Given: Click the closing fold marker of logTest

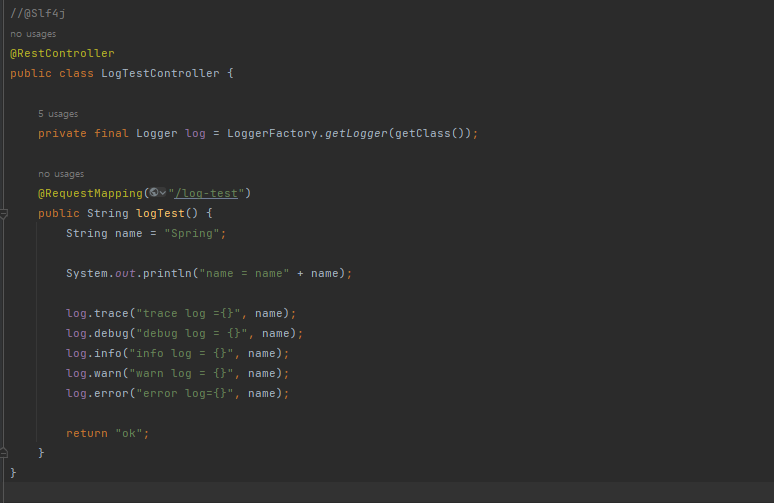Looking at the screenshot, I should coord(3,453).
